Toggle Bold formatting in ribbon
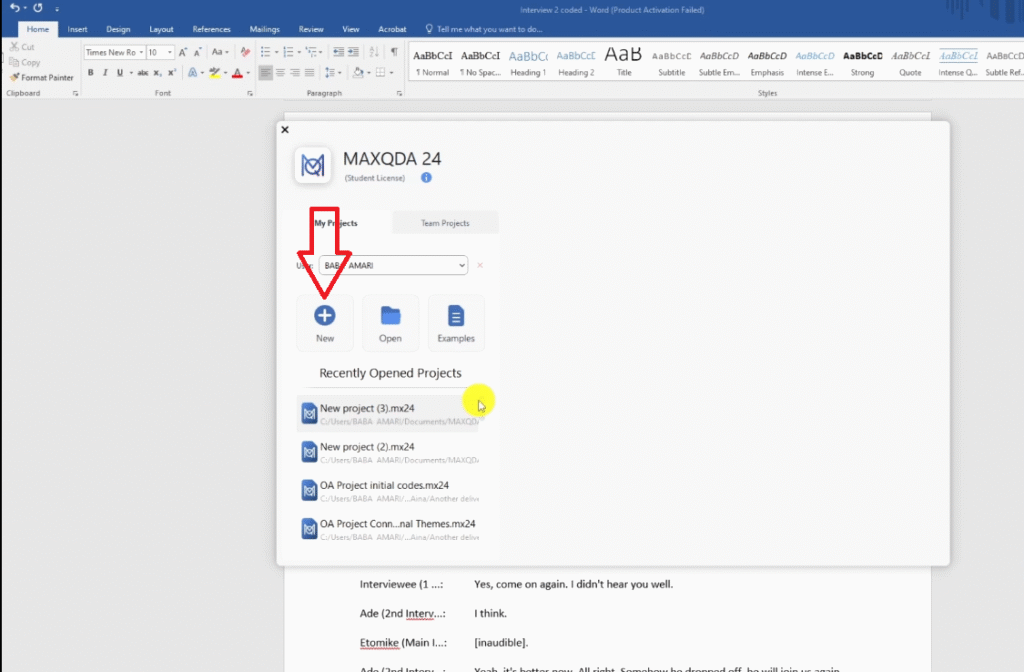 tap(90, 73)
